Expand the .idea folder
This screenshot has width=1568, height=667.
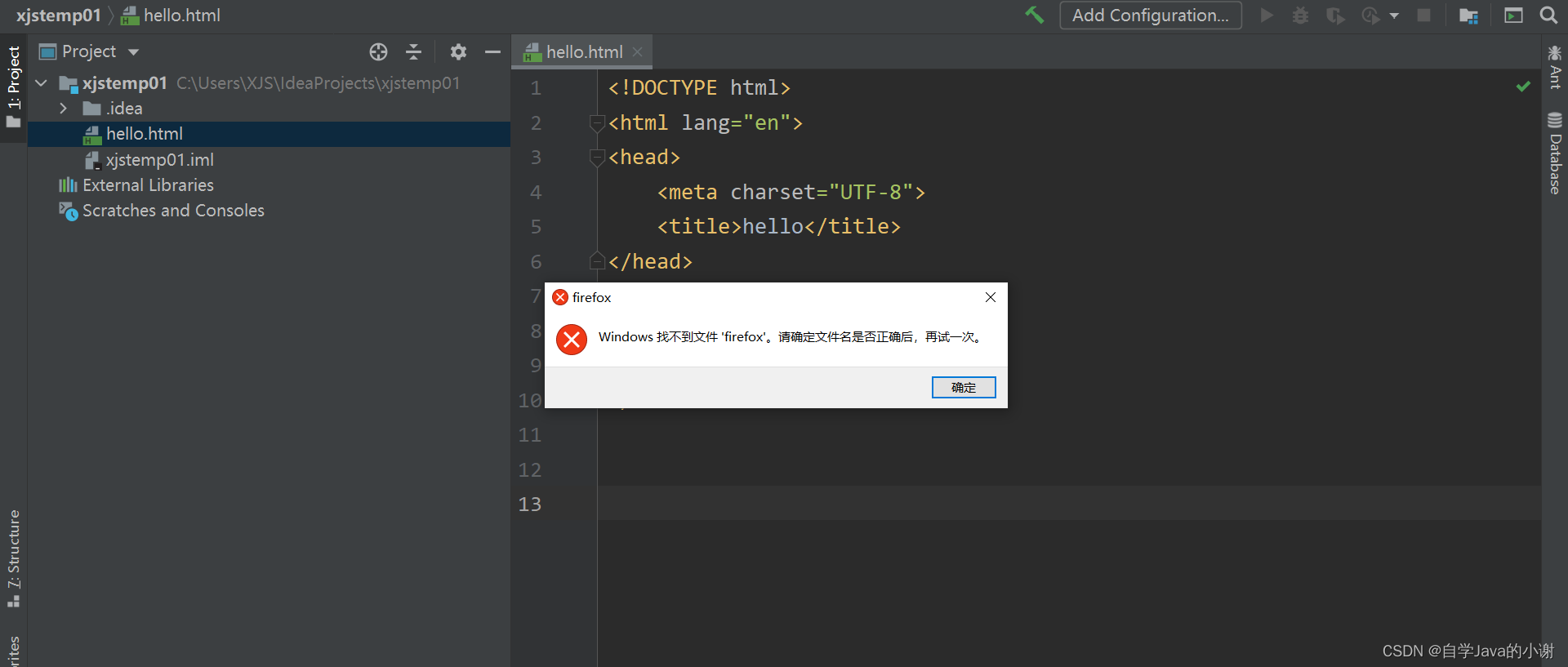click(63, 109)
